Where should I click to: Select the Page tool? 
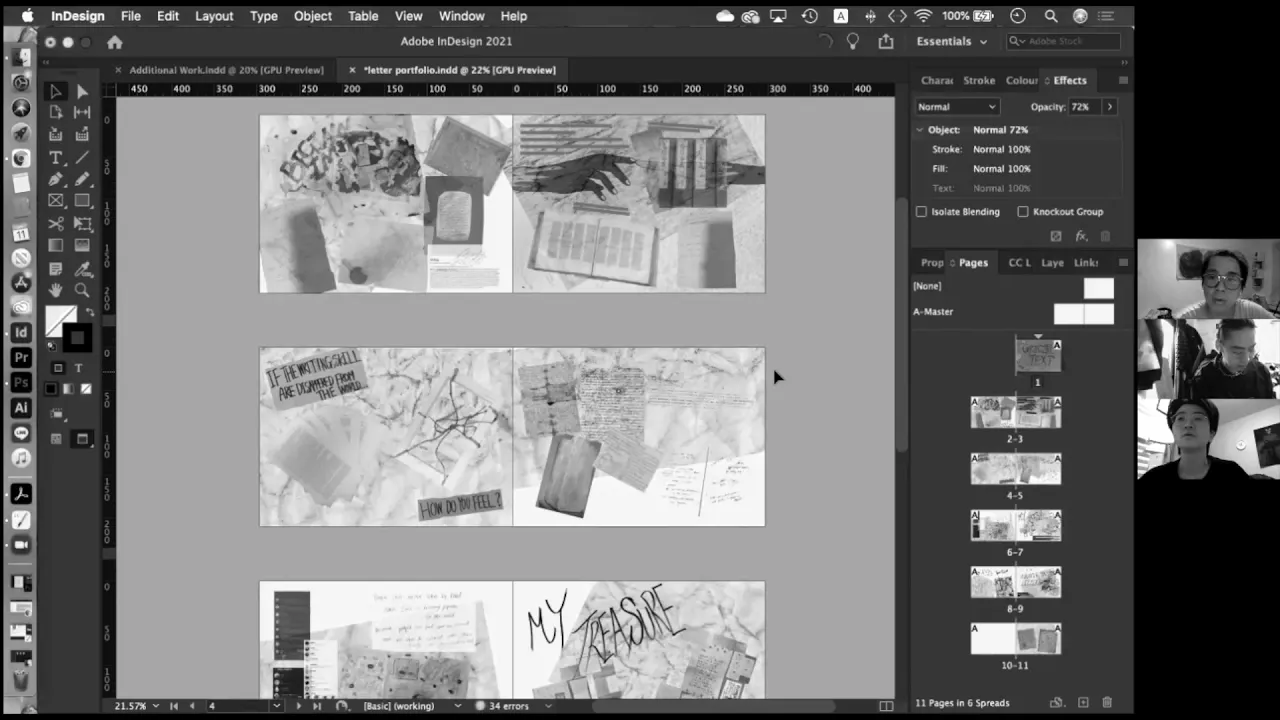(56, 113)
